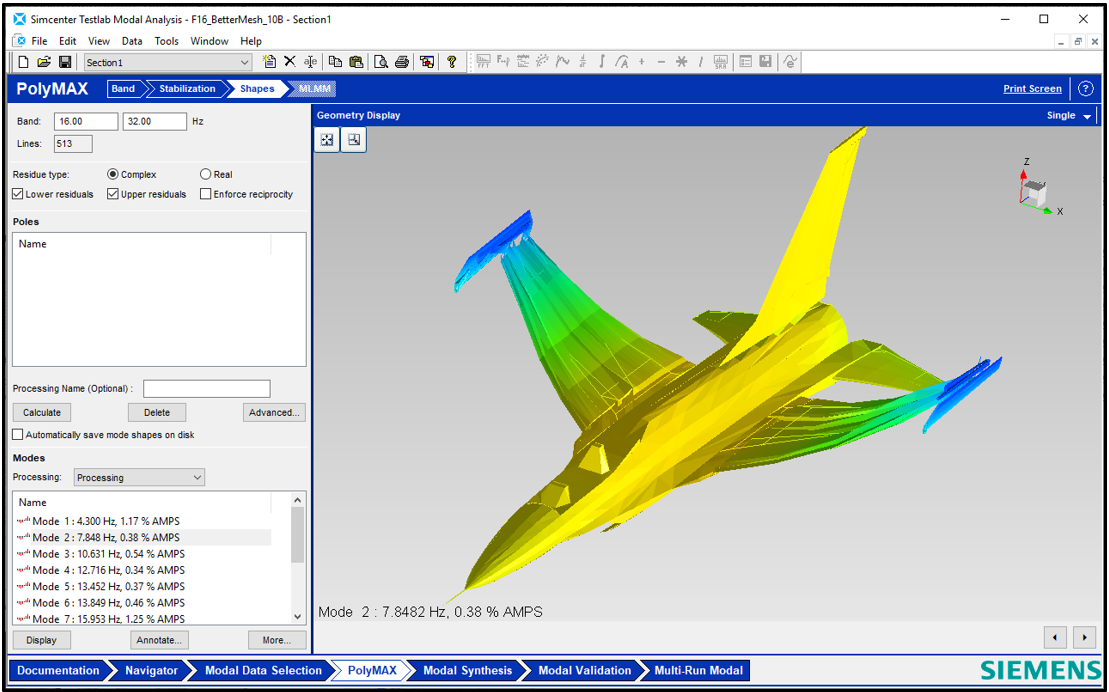The height and width of the screenshot is (692, 1109).
Task: Click the Delete X icon in toolbar
Action: pyautogui.click(x=290, y=62)
